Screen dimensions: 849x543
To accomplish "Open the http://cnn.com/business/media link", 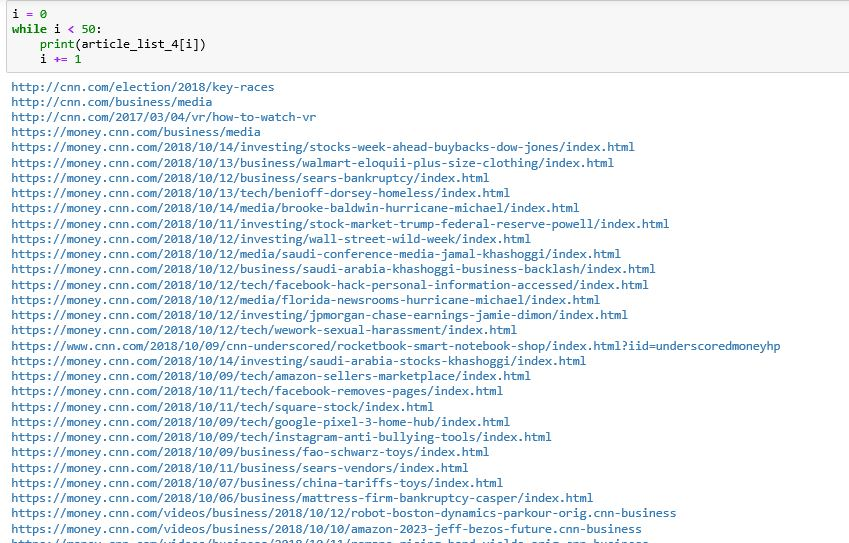I will tap(112, 102).
